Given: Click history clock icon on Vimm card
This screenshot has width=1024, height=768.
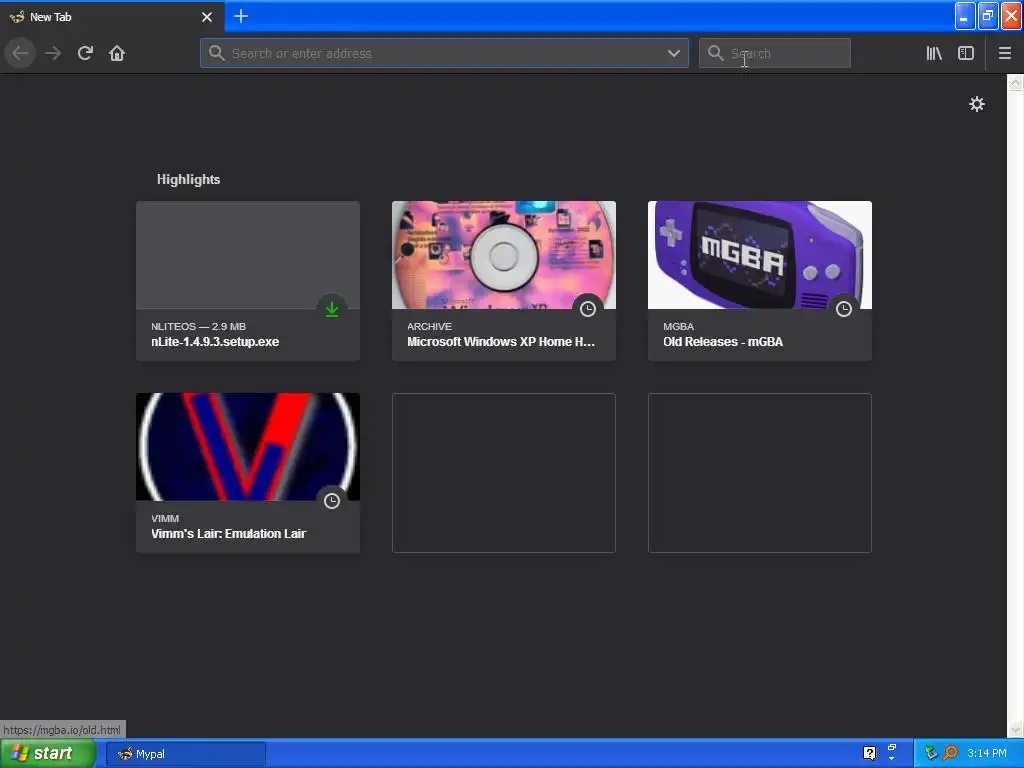Looking at the screenshot, I should (332, 501).
